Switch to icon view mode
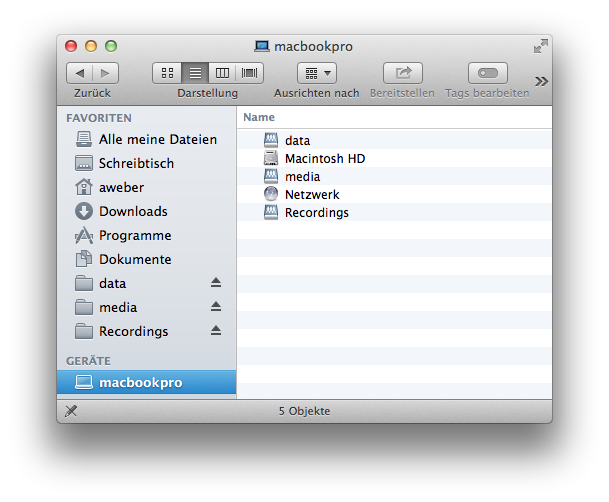Viewport: 609px width, 502px height. 167,73
